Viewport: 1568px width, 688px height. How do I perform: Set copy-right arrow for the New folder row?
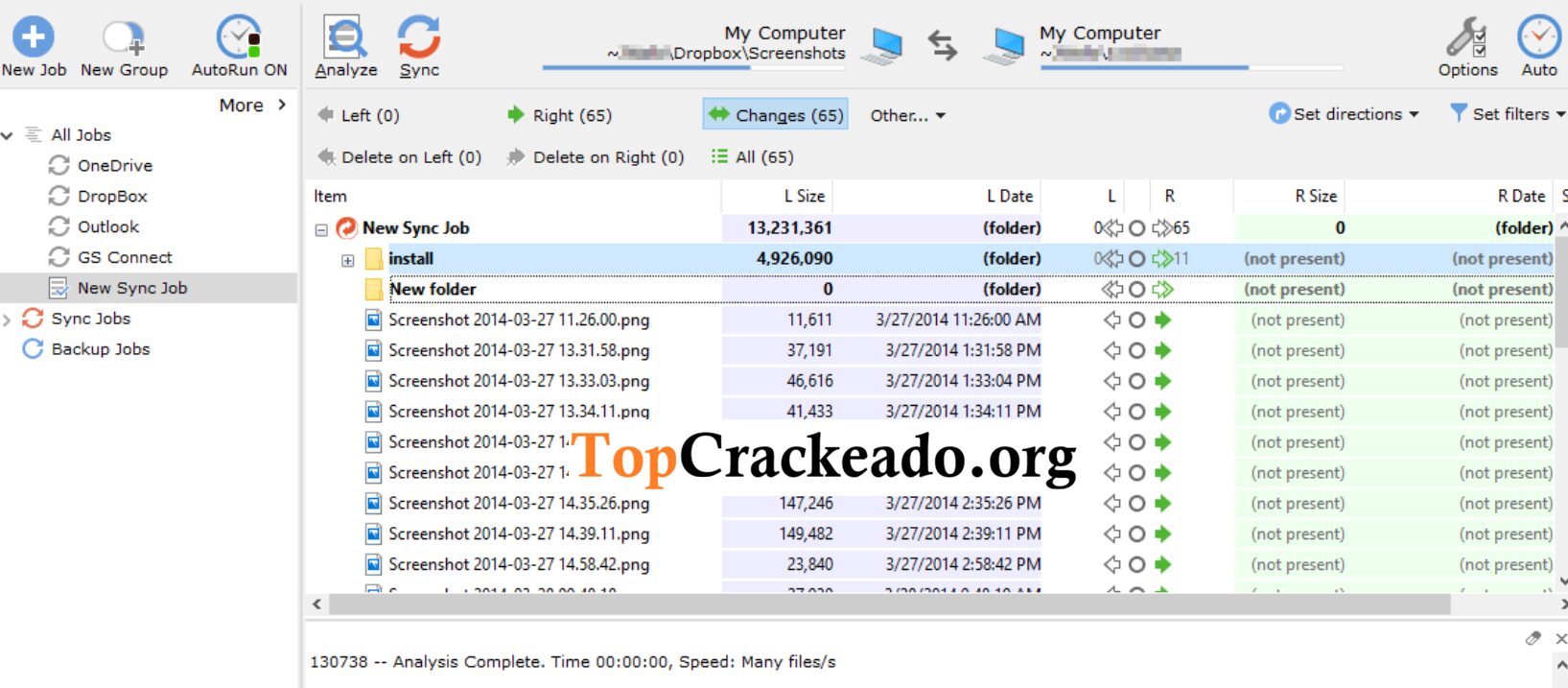[1163, 290]
